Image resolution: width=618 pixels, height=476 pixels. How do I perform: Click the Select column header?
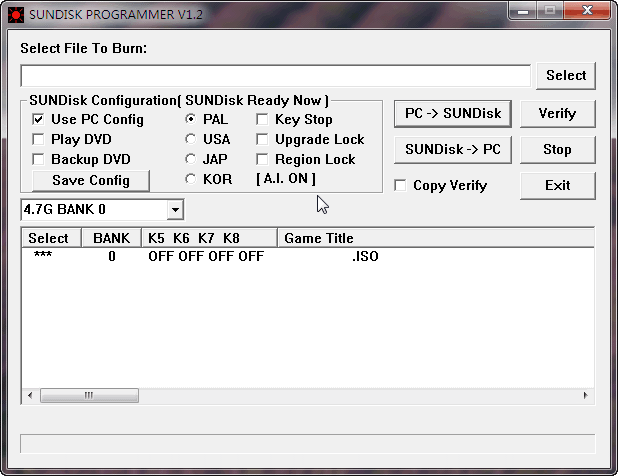pyautogui.click(x=51, y=238)
